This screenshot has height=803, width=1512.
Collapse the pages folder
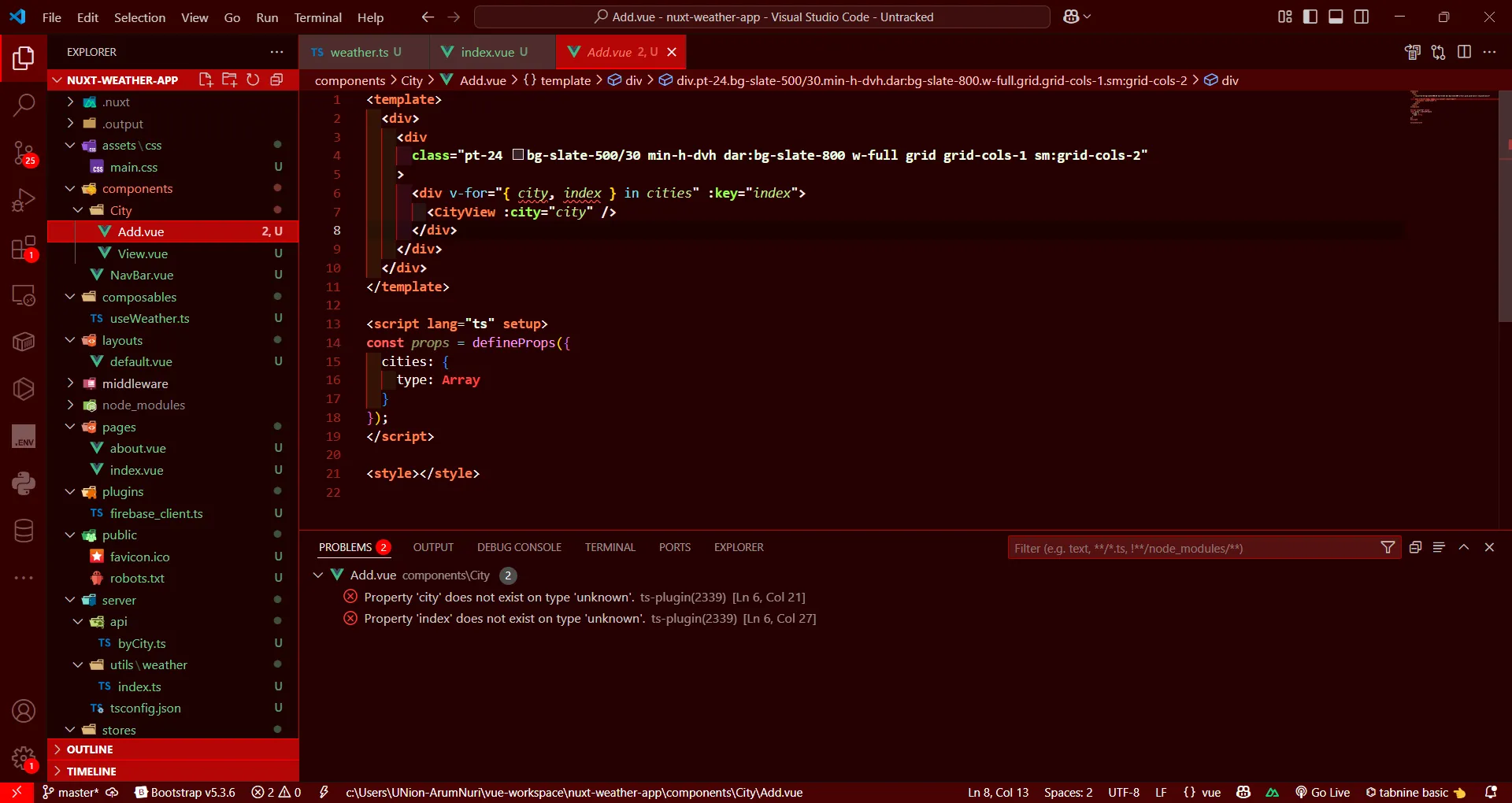coord(70,427)
